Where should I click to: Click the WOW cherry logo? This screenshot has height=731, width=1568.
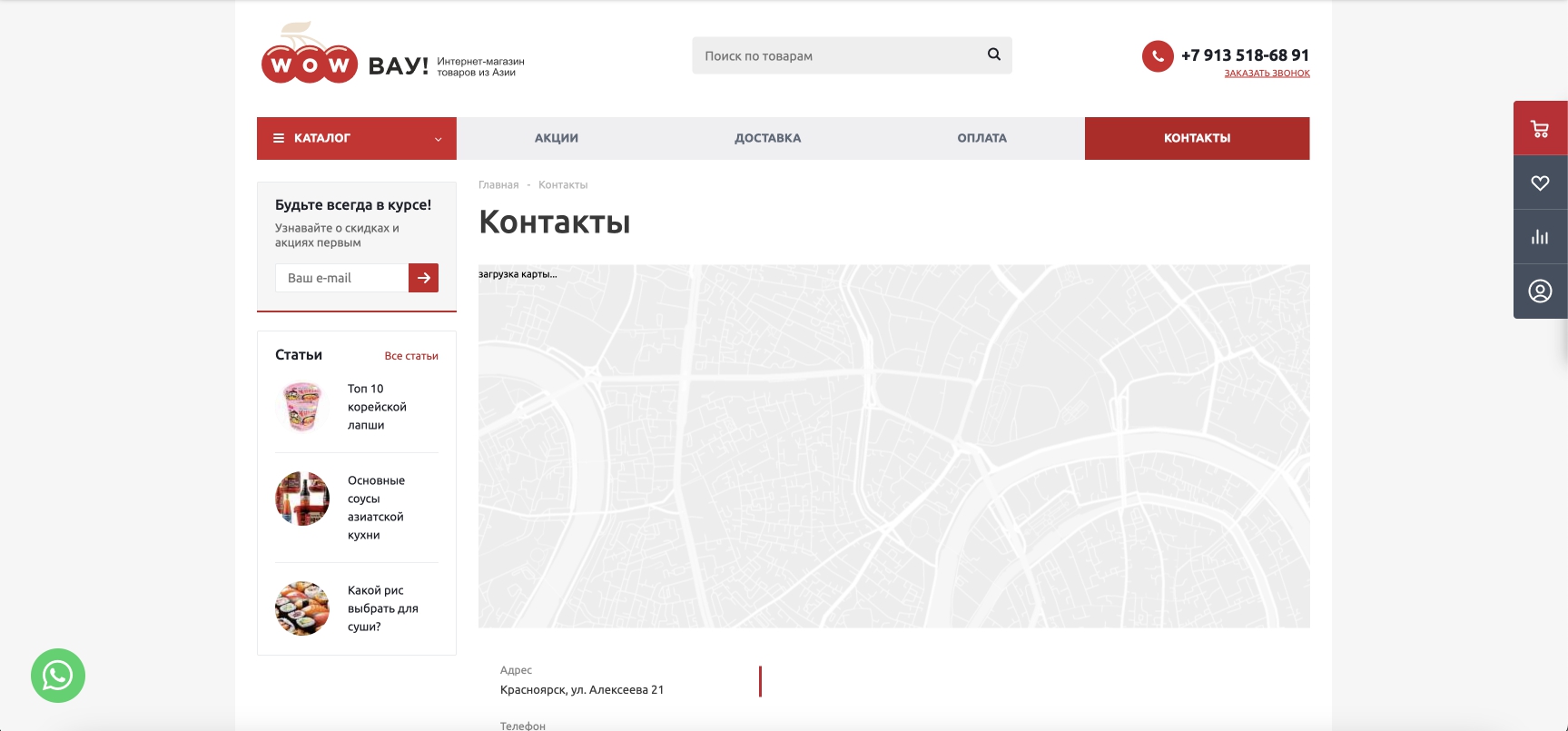[x=309, y=54]
